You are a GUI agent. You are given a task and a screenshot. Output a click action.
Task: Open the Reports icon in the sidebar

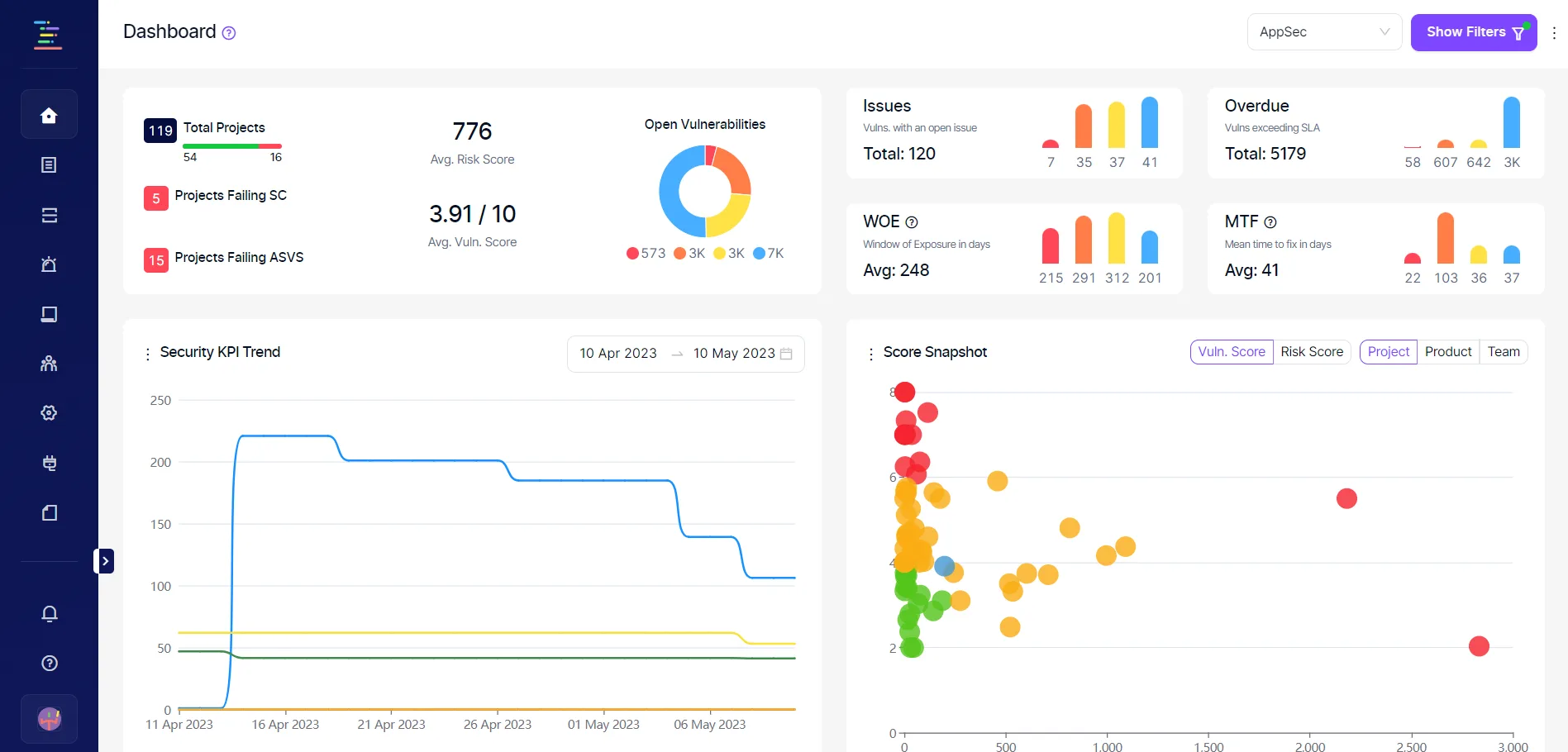49,164
